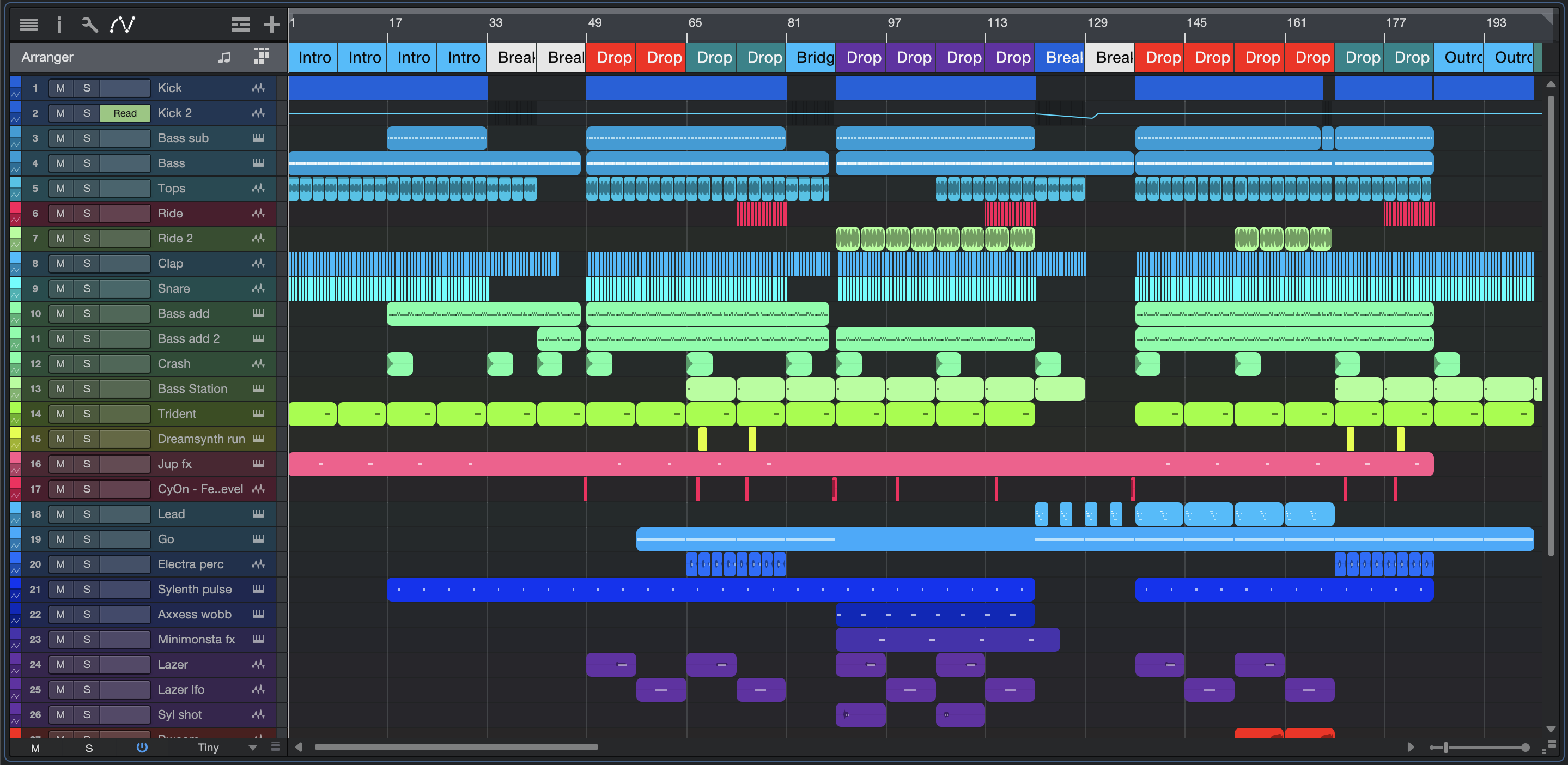The height and width of the screenshot is (765, 1568).
Task: Select the first red Drop section at 49
Action: point(611,57)
